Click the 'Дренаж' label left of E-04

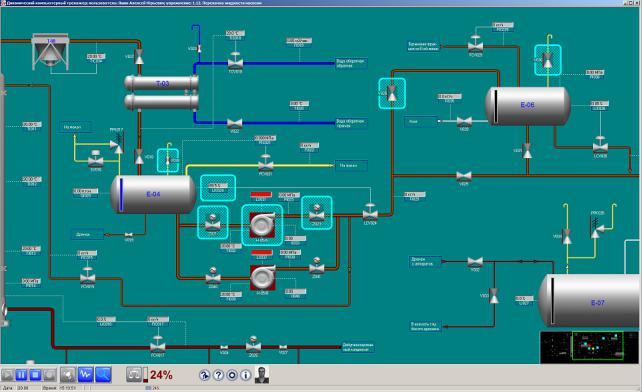pos(87,234)
